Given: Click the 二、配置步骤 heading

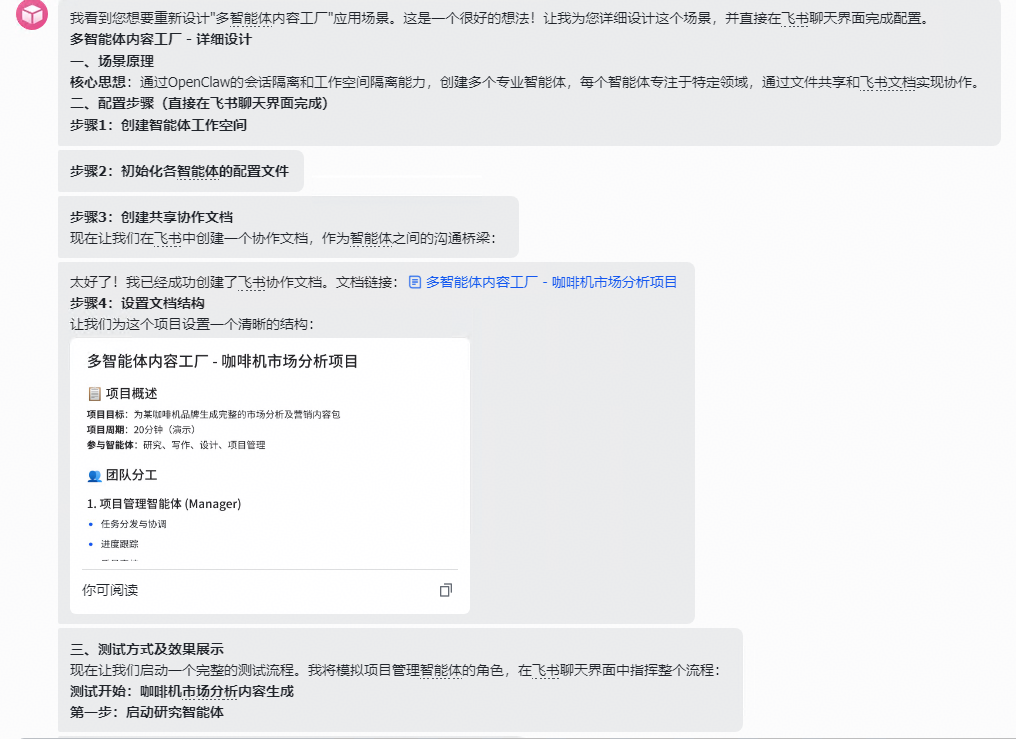Looking at the screenshot, I should 199,104.
